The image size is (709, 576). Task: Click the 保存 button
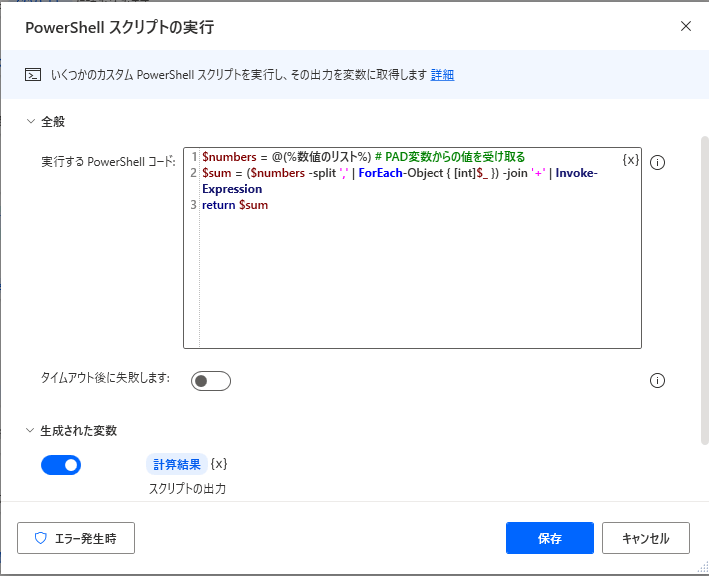(x=549, y=538)
